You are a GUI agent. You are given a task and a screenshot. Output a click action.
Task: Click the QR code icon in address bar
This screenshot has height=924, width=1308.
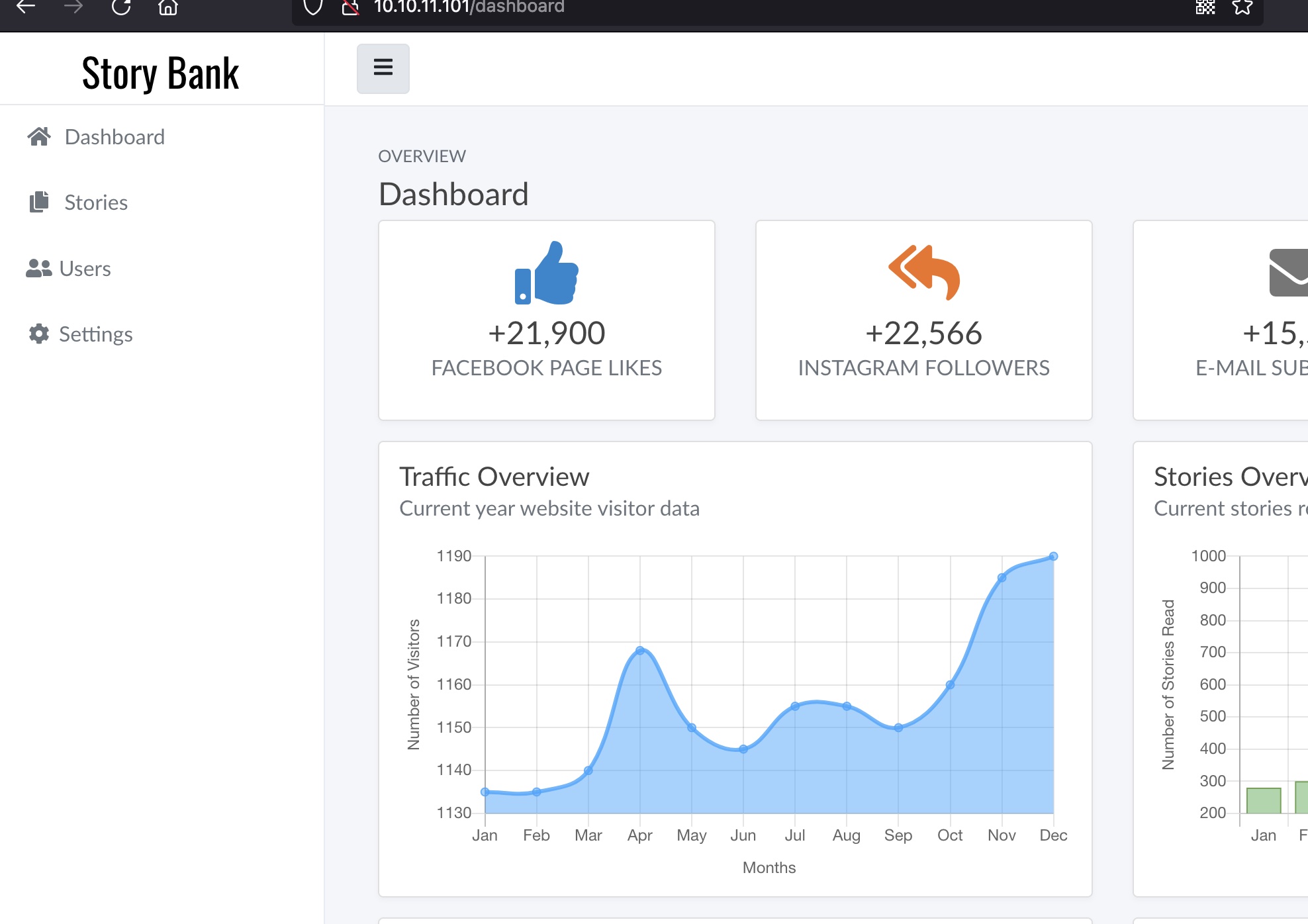1205,7
